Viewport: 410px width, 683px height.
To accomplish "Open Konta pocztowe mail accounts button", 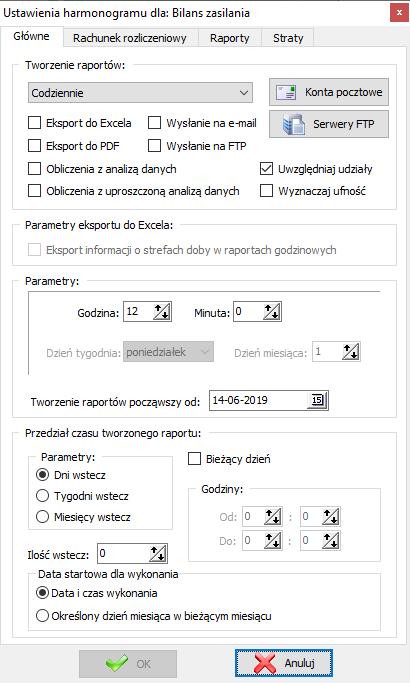I will (329, 92).
